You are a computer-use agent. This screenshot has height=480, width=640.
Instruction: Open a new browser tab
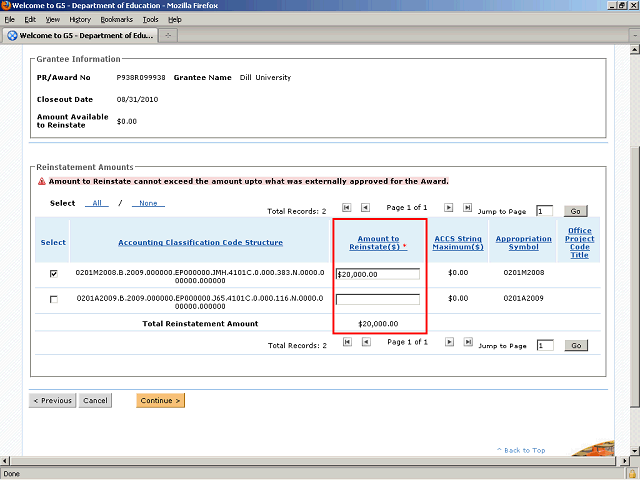(169, 36)
